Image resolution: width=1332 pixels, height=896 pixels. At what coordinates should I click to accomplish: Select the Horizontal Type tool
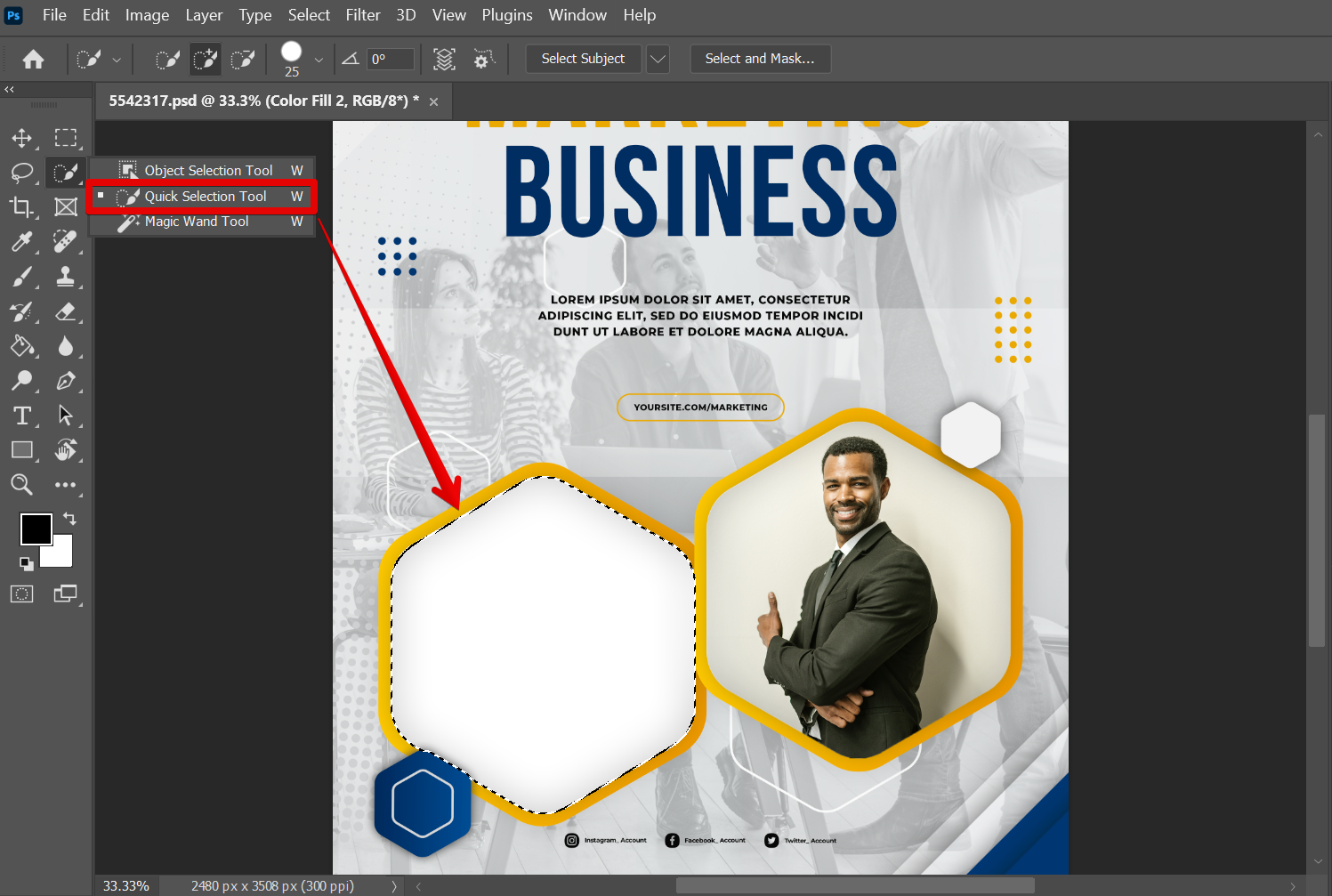[x=21, y=416]
